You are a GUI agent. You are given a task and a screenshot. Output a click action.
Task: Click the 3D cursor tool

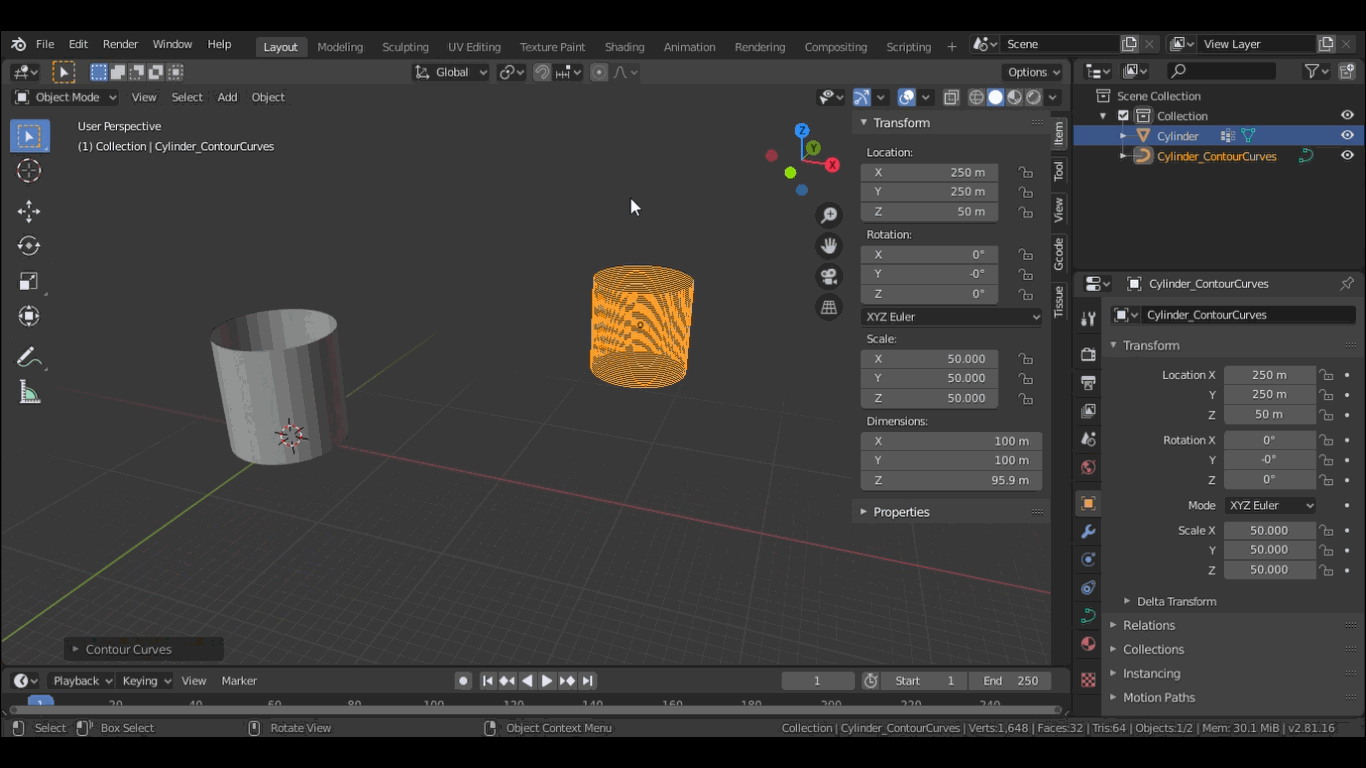tap(29, 171)
